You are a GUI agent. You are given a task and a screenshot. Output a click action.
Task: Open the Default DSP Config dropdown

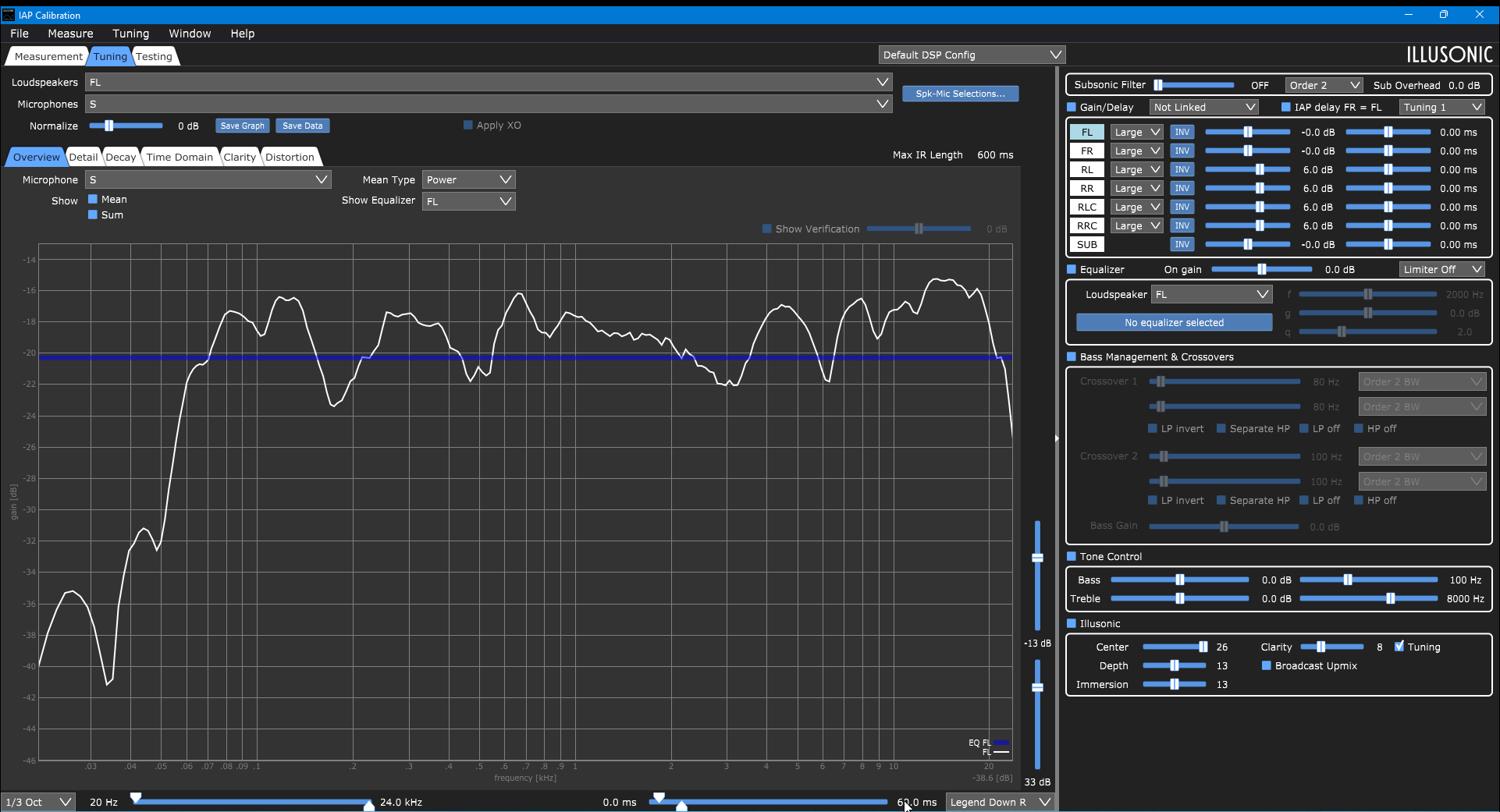point(972,55)
